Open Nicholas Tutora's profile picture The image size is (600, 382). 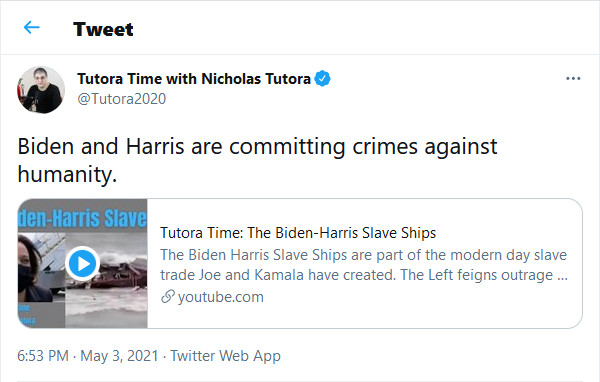point(41,90)
